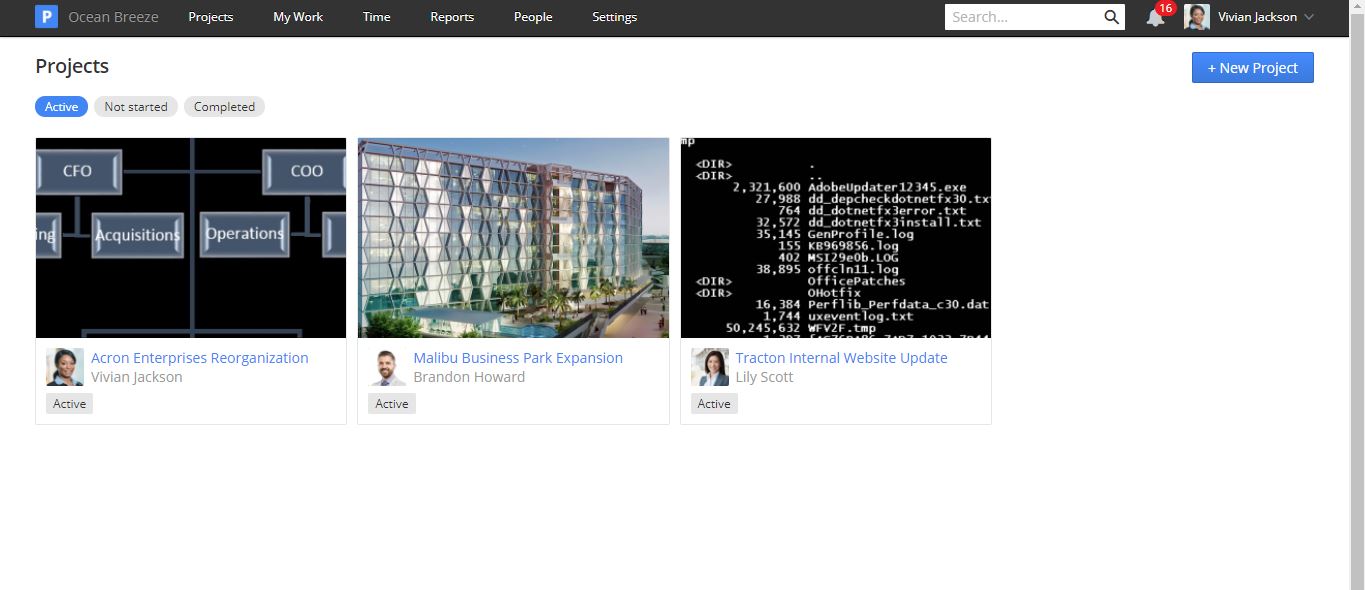Open the People menu
The image size is (1365, 590).
tap(533, 17)
